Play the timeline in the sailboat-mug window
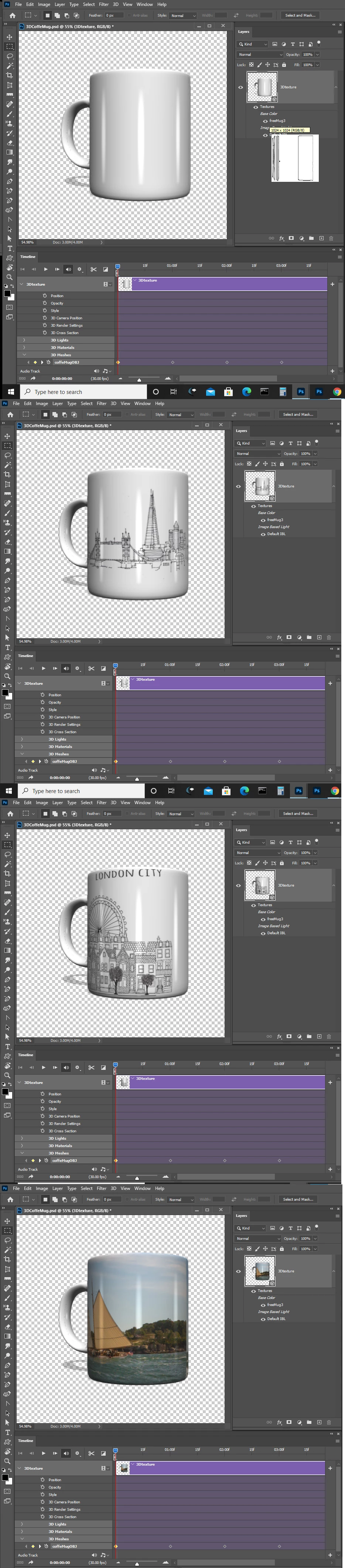Viewport: 345px width, 1568px height. (43, 1453)
